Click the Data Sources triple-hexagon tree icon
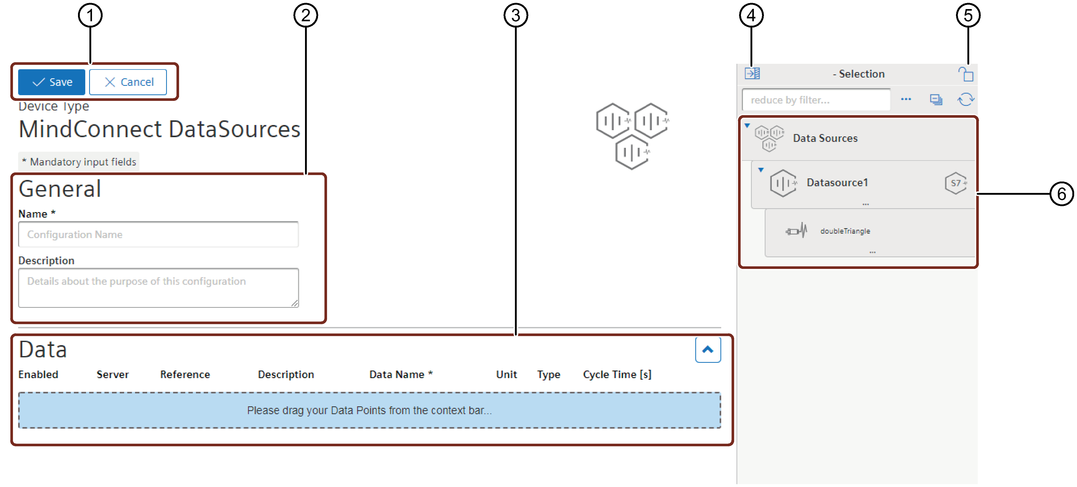Viewport: 1077px width, 487px height. (x=770, y=138)
